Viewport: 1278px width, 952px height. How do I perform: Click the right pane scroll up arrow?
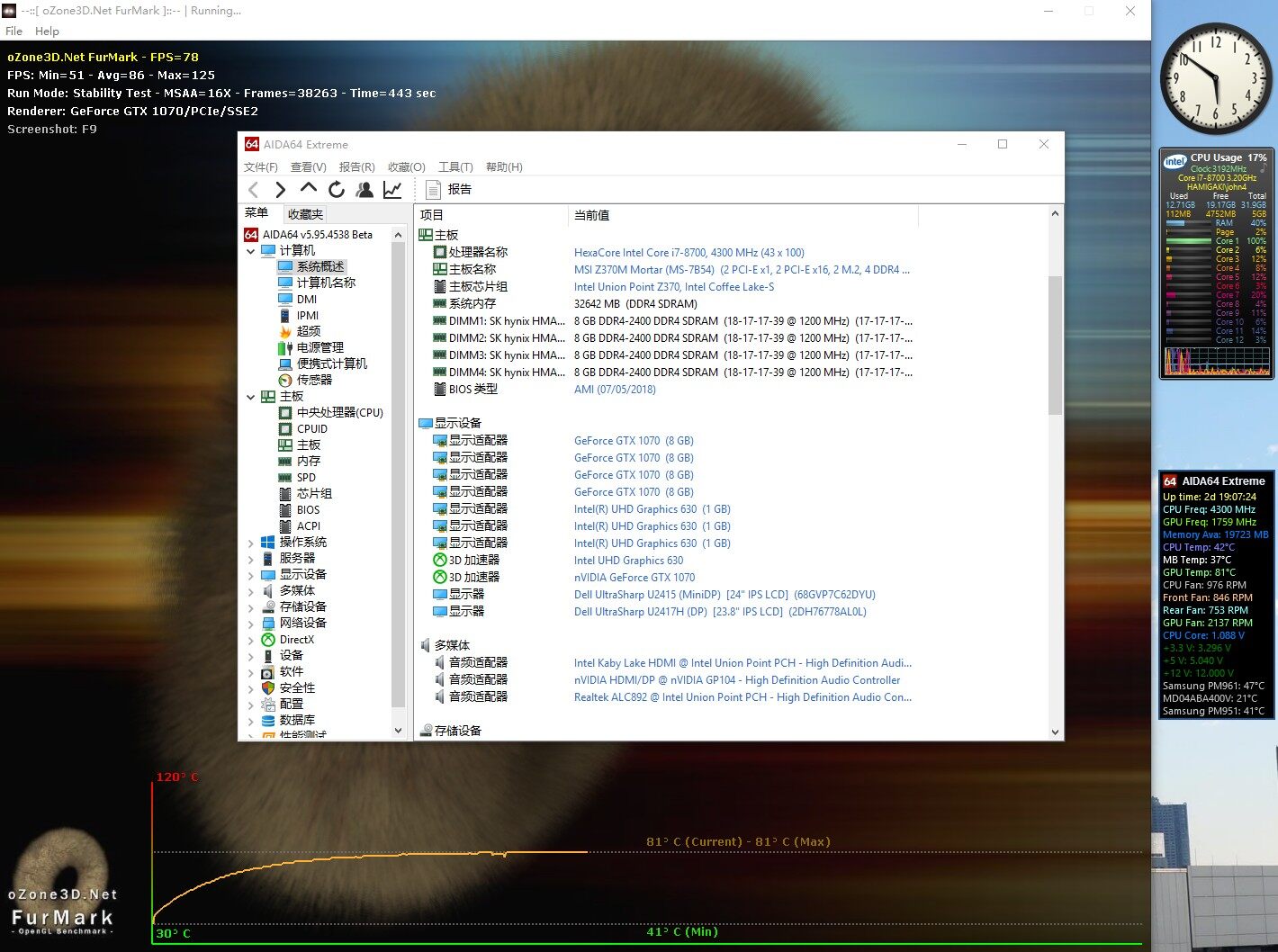click(x=1056, y=214)
